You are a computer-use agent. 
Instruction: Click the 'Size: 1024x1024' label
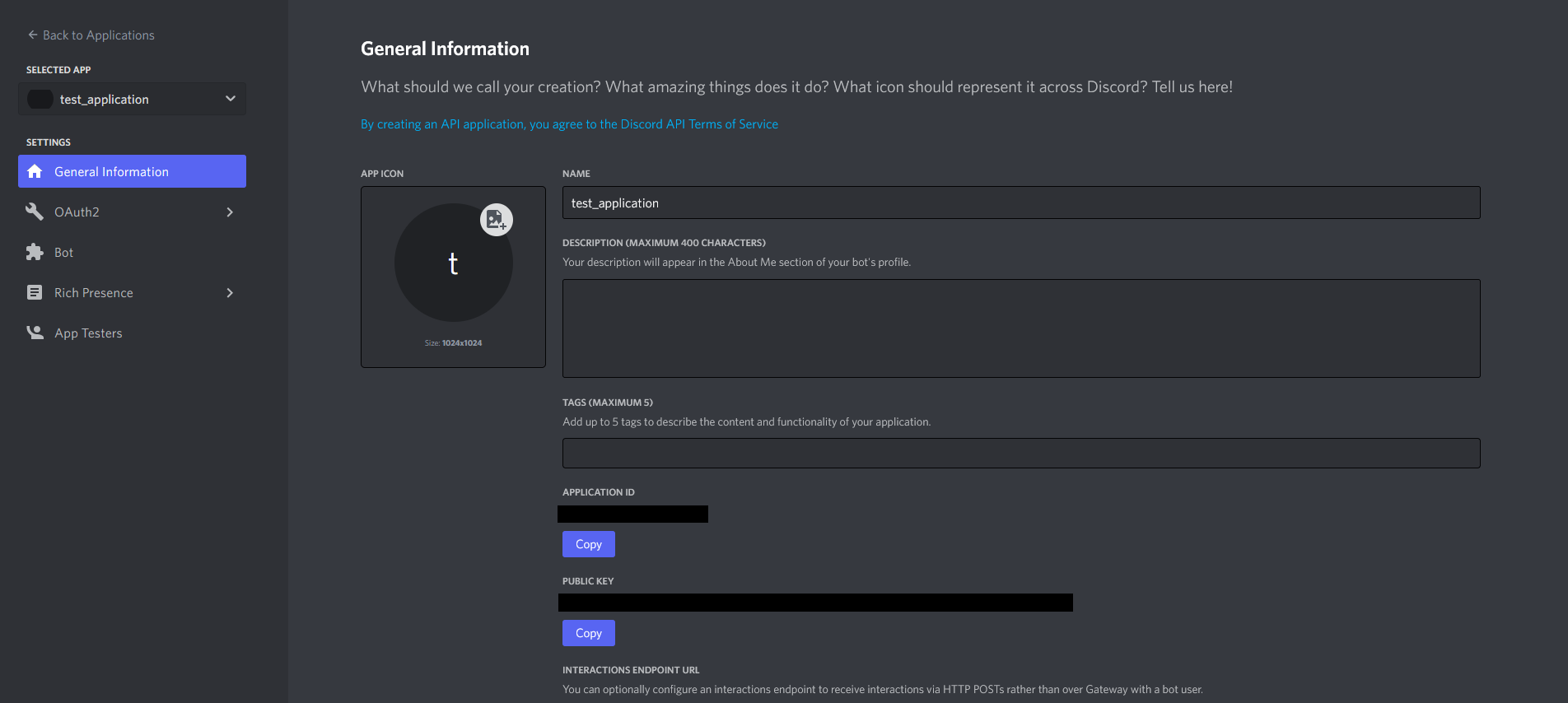pyautogui.click(x=453, y=342)
